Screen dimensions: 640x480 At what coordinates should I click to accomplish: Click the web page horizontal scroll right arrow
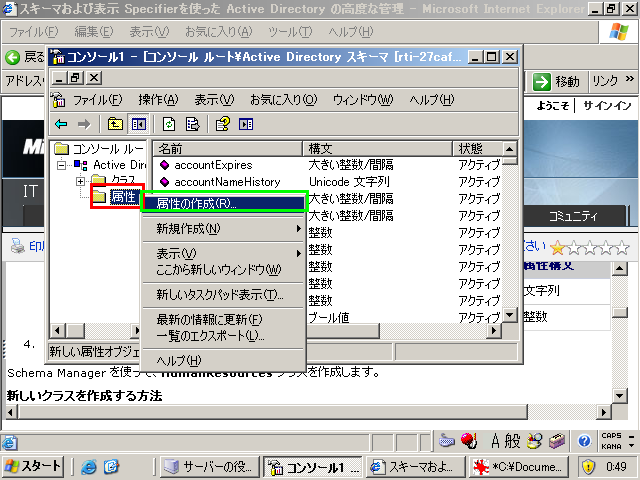[604, 413]
